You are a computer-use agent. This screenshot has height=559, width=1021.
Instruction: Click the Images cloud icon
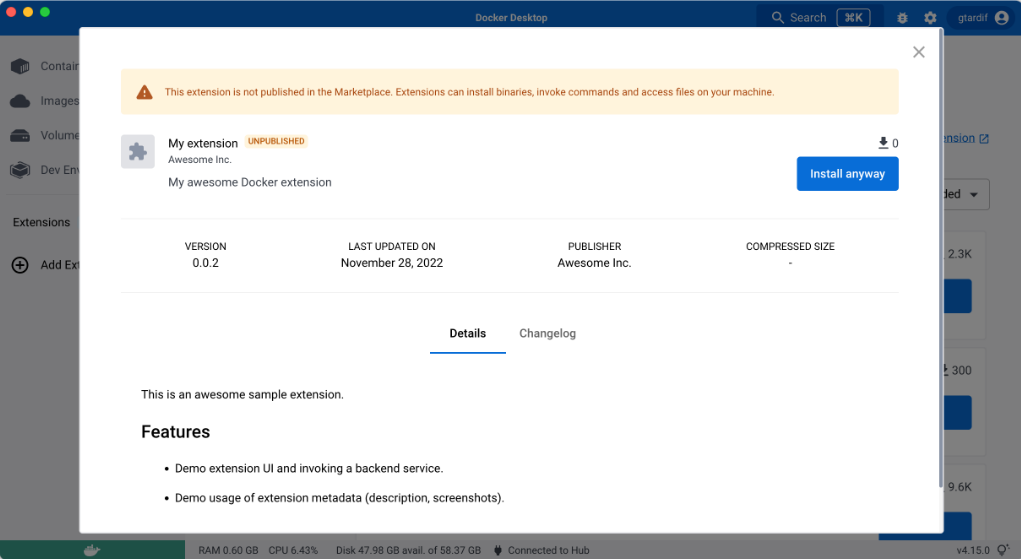[20, 101]
